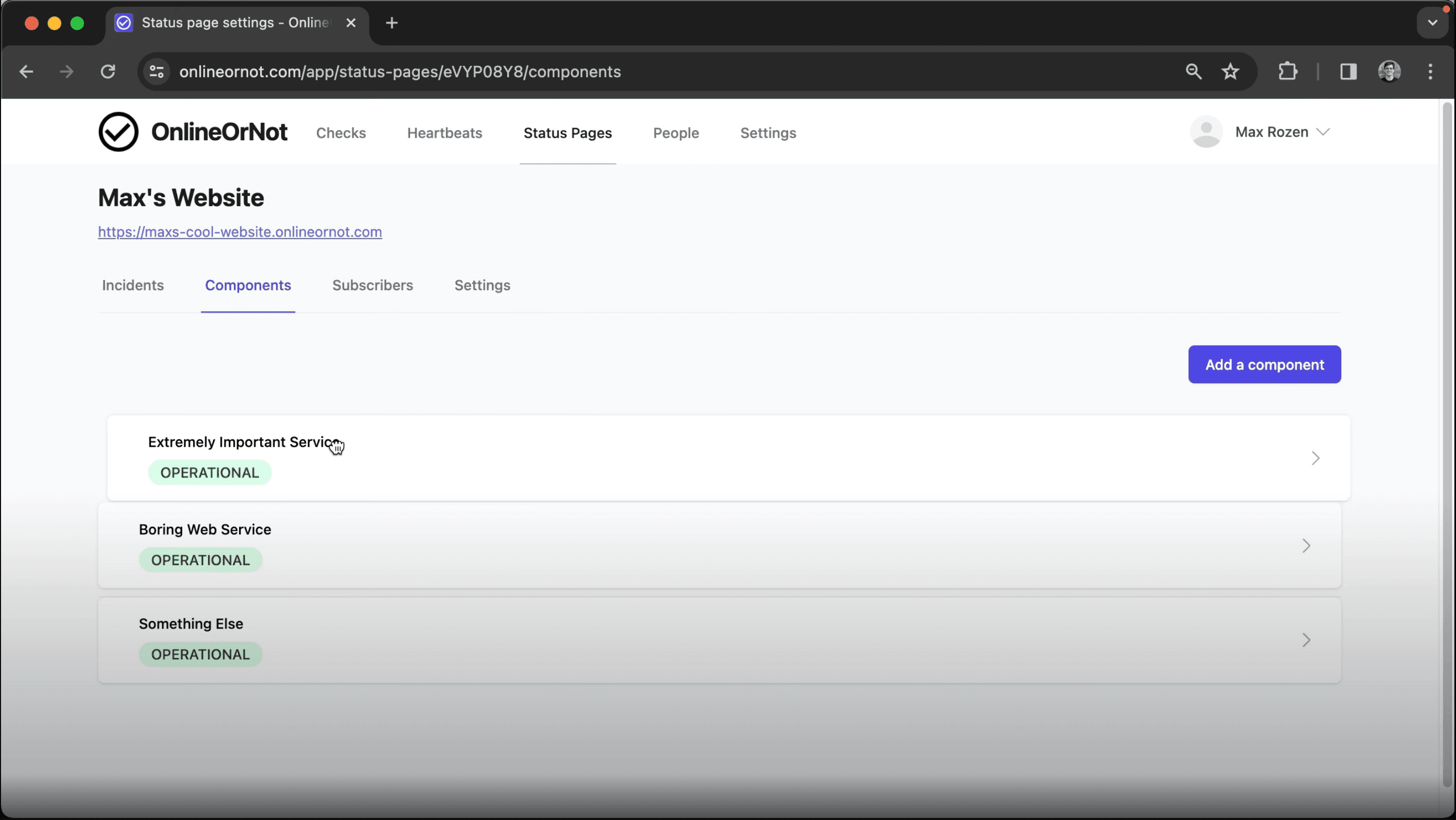Open the browser side panel icon
Image resolution: width=1456 pixels, height=820 pixels.
[1348, 71]
